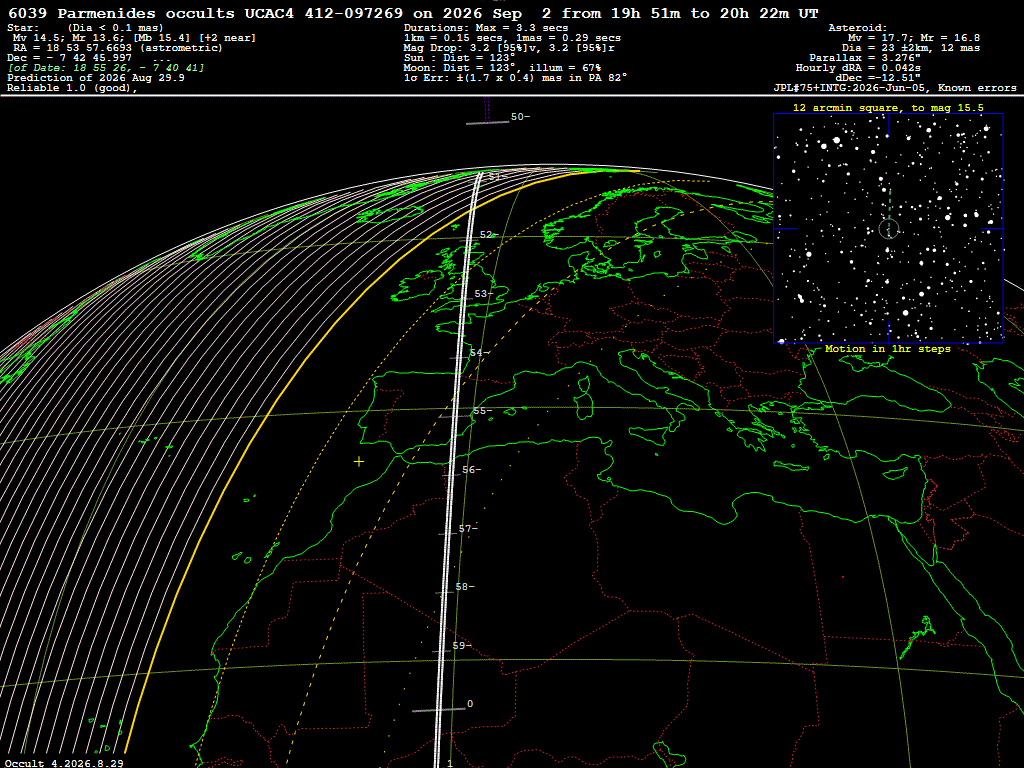Click the '12 arcmin square' chart caption
Image resolution: width=1024 pixels, height=768 pixels.
pos(888,108)
